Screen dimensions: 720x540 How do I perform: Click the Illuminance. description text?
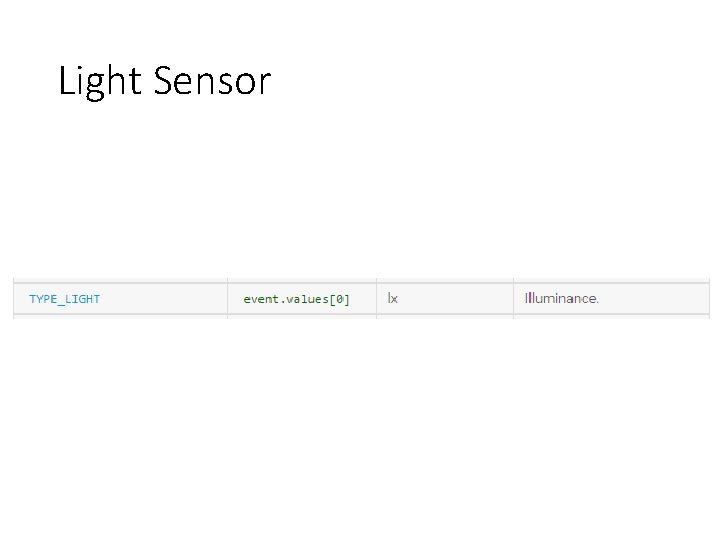tap(562, 298)
